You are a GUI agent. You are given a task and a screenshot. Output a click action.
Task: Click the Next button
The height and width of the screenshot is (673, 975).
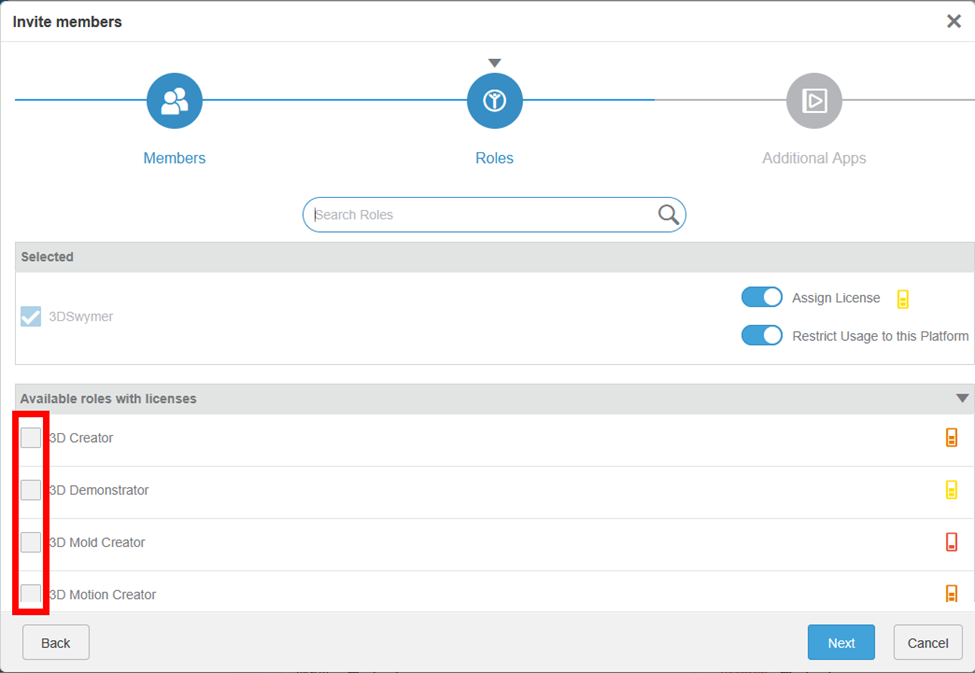841,643
